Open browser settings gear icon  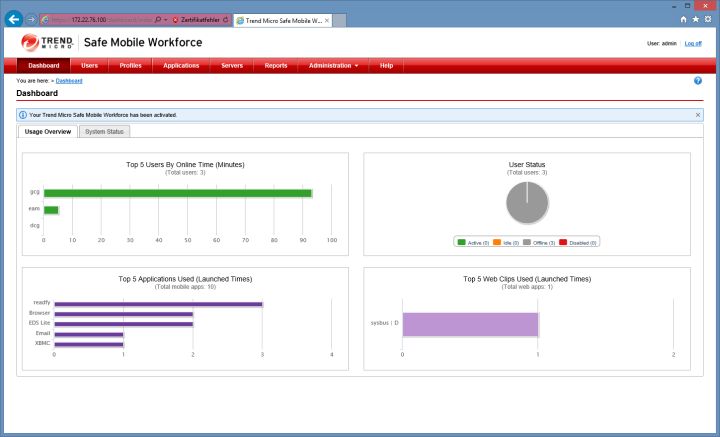pos(708,19)
